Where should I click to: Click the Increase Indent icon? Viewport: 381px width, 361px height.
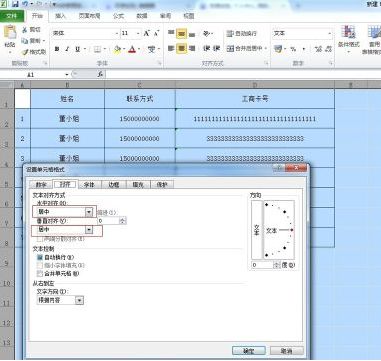coord(216,49)
